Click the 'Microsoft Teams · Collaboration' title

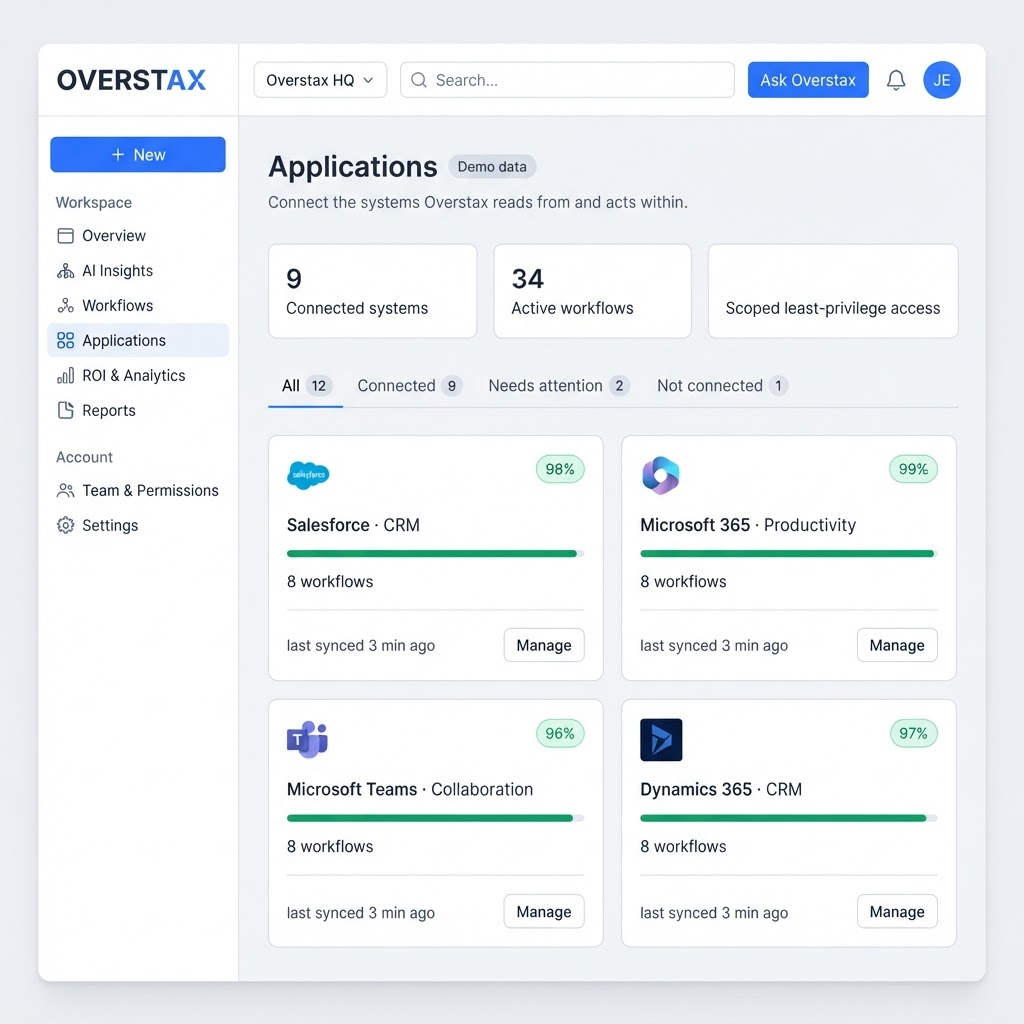pos(410,790)
